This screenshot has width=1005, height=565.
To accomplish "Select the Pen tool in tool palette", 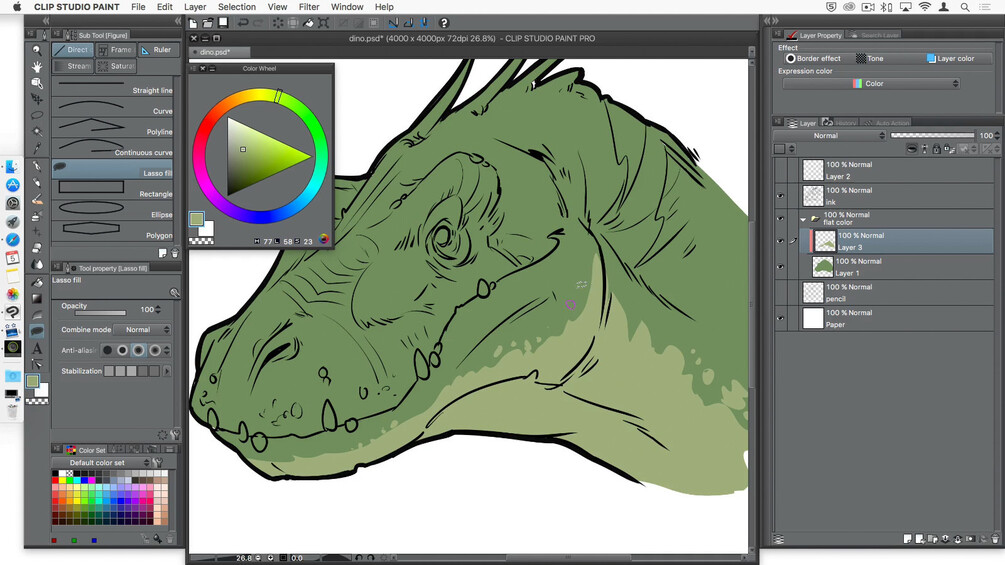I will (37, 167).
